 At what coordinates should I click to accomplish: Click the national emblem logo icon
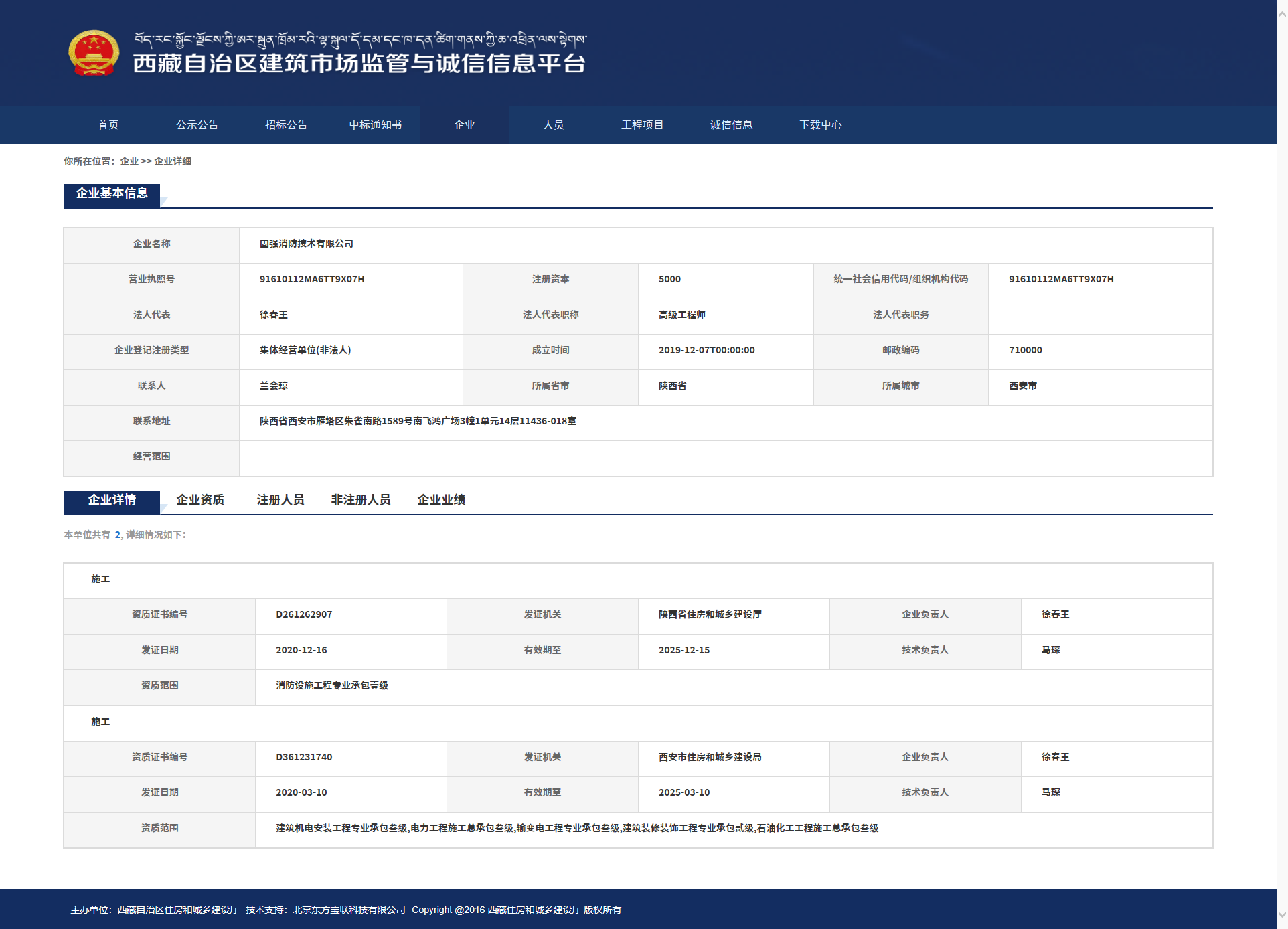coord(92,53)
